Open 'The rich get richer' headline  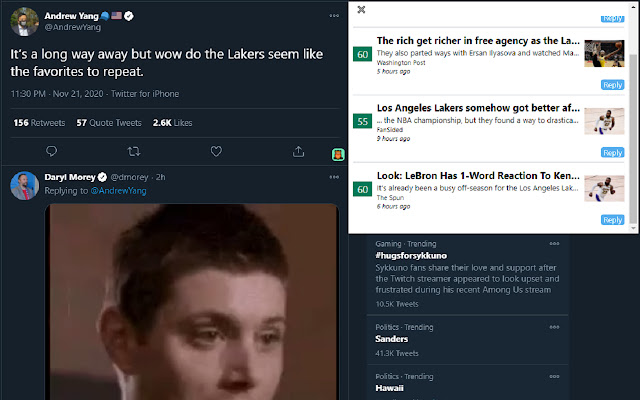click(478, 41)
